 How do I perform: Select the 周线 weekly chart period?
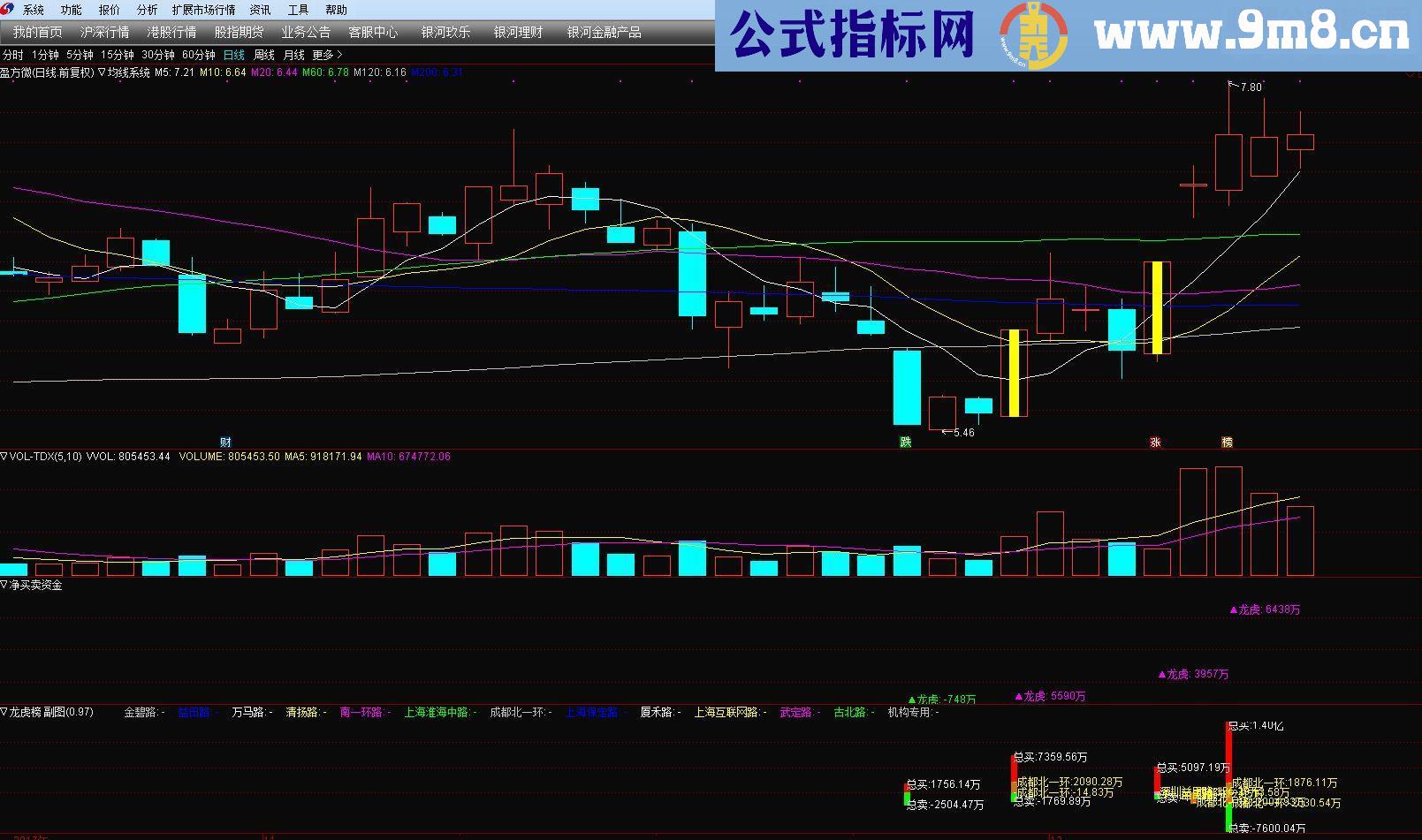pos(262,54)
